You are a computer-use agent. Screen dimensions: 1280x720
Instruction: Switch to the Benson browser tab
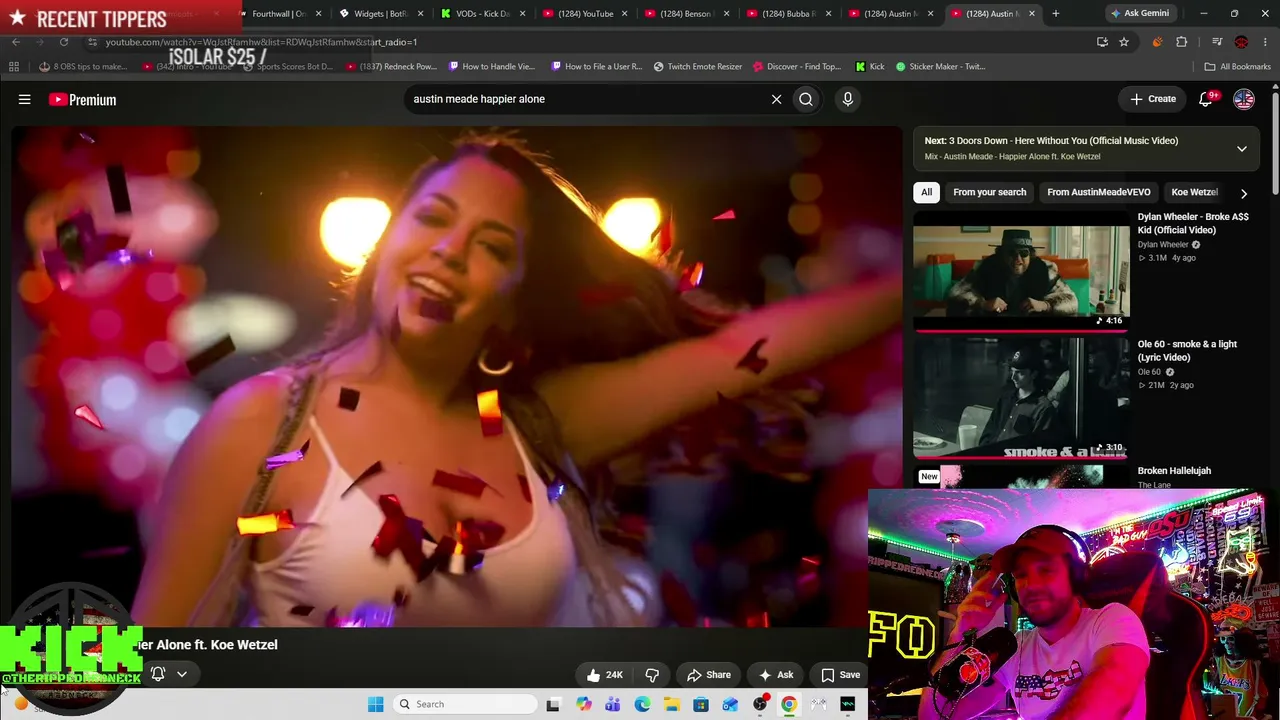[687, 14]
